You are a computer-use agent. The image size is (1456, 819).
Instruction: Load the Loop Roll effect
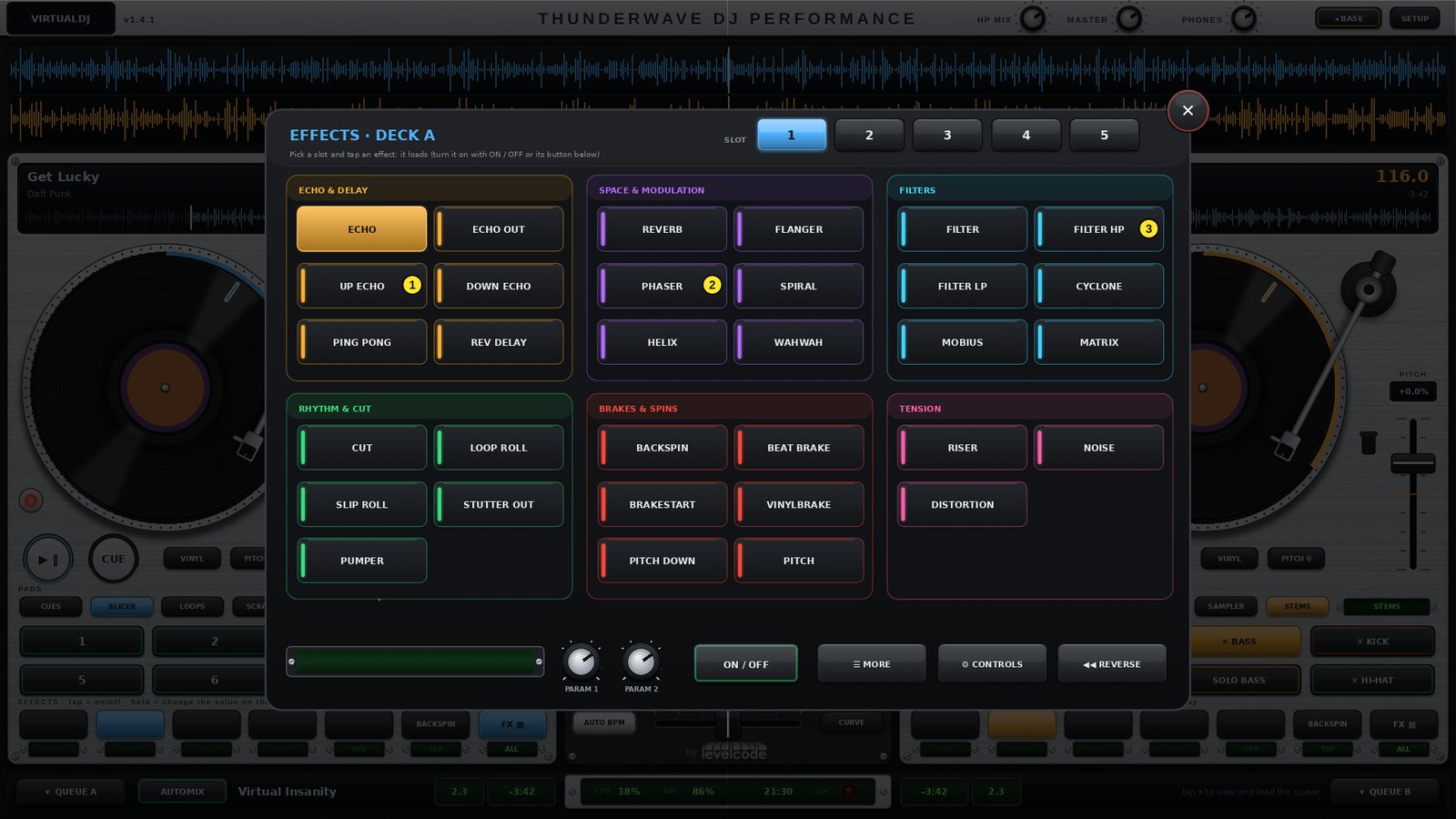tap(499, 448)
